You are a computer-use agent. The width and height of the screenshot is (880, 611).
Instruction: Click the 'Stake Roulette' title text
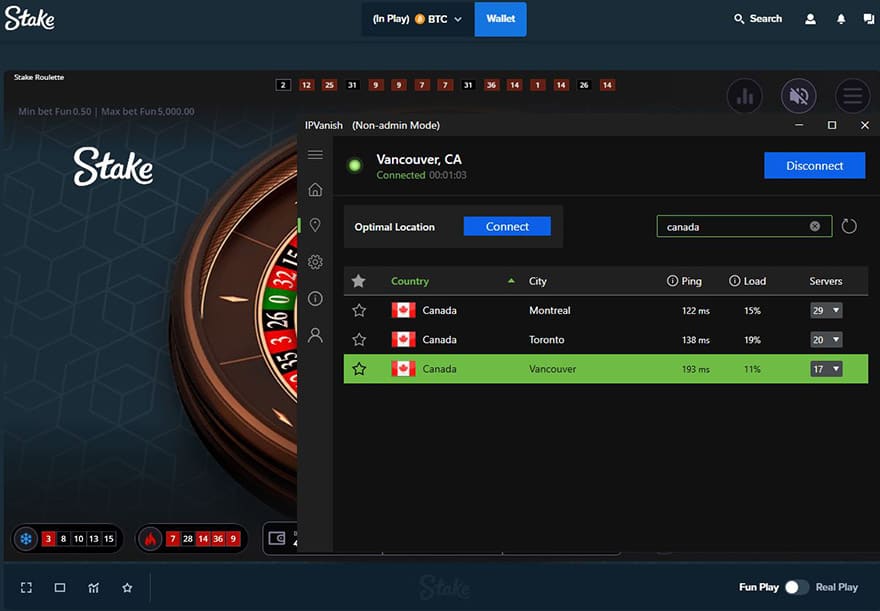pyautogui.click(x=39, y=77)
